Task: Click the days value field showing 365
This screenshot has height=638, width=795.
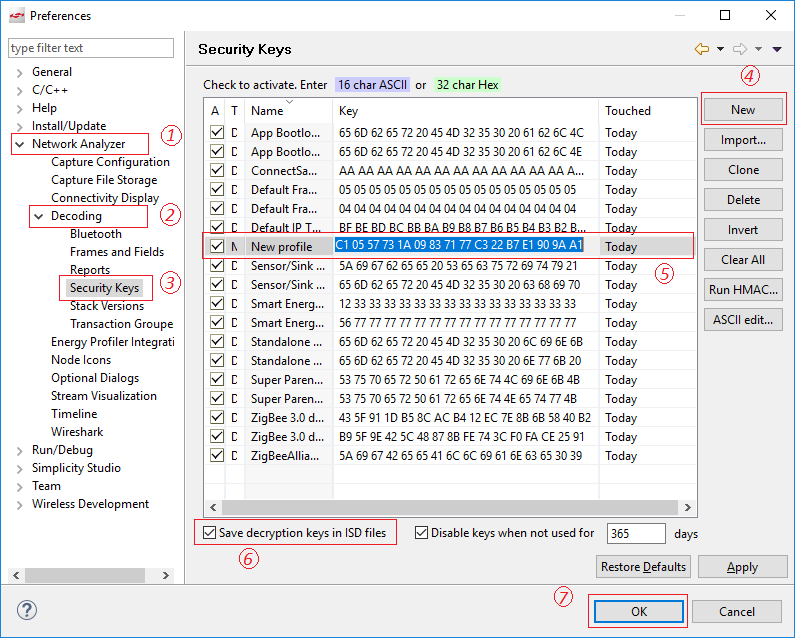Action: coord(636,533)
